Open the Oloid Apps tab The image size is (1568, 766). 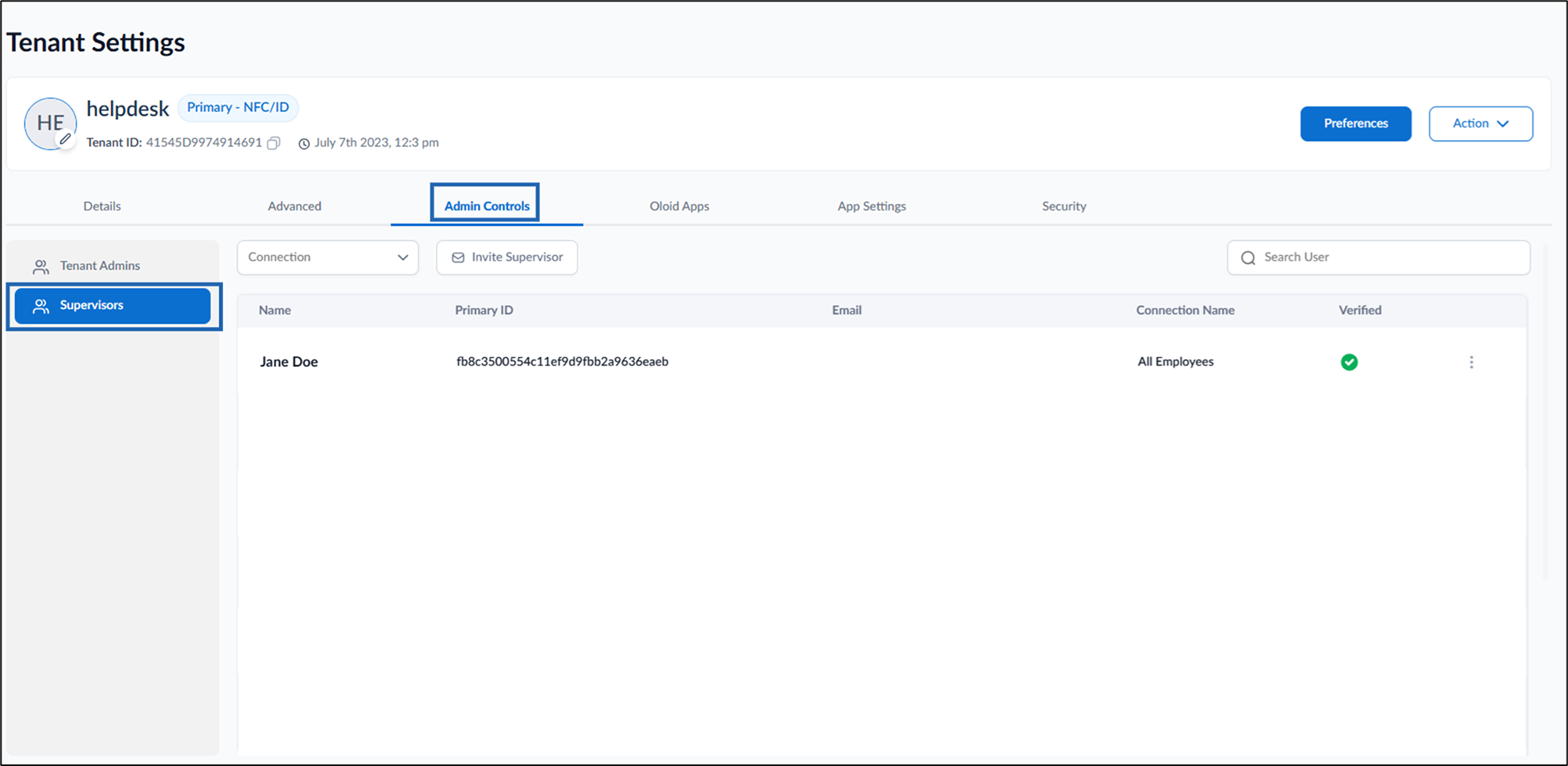point(679,206)
